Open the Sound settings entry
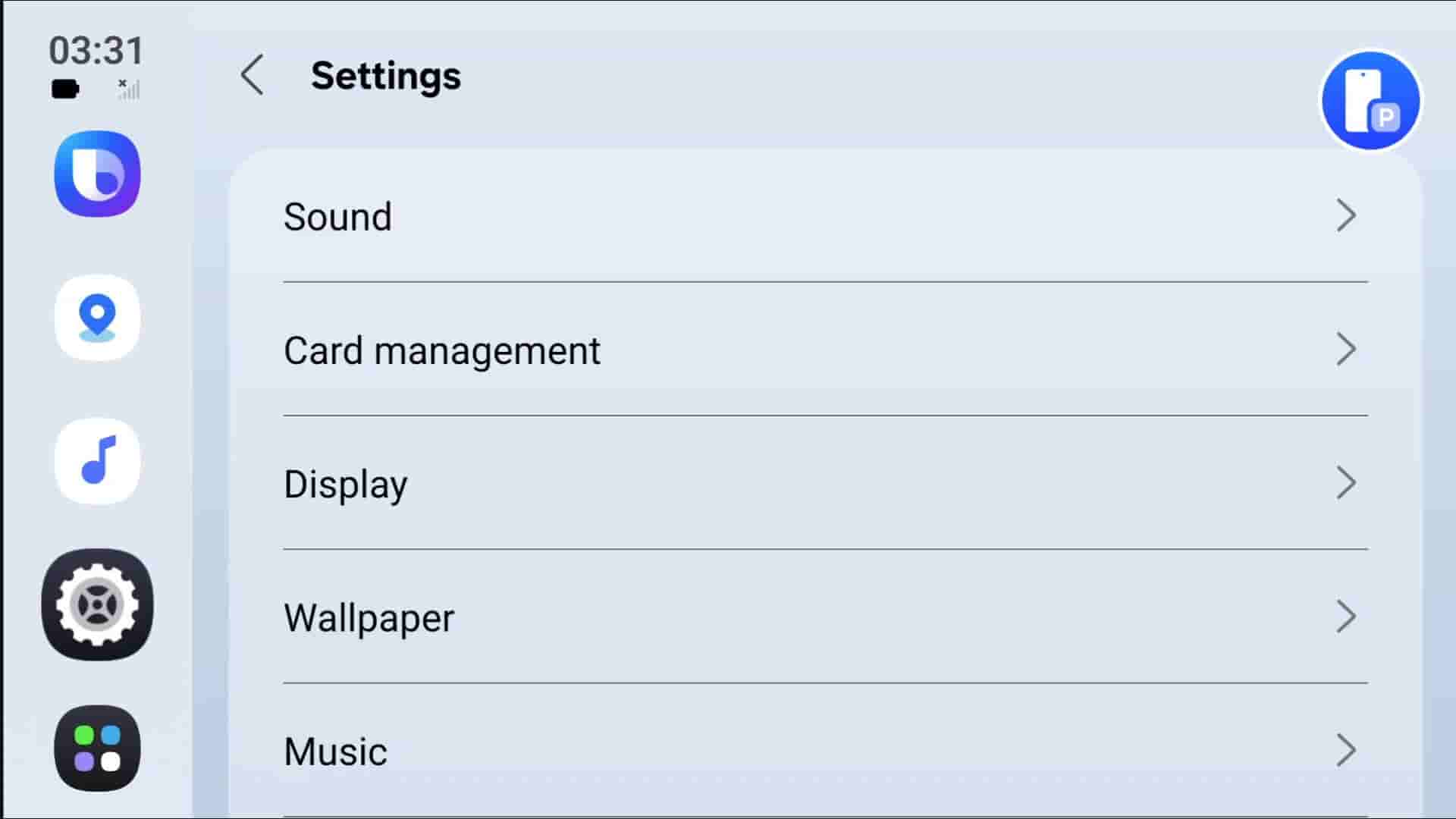This screenshot has width=1456, height=819. (337, 217)
